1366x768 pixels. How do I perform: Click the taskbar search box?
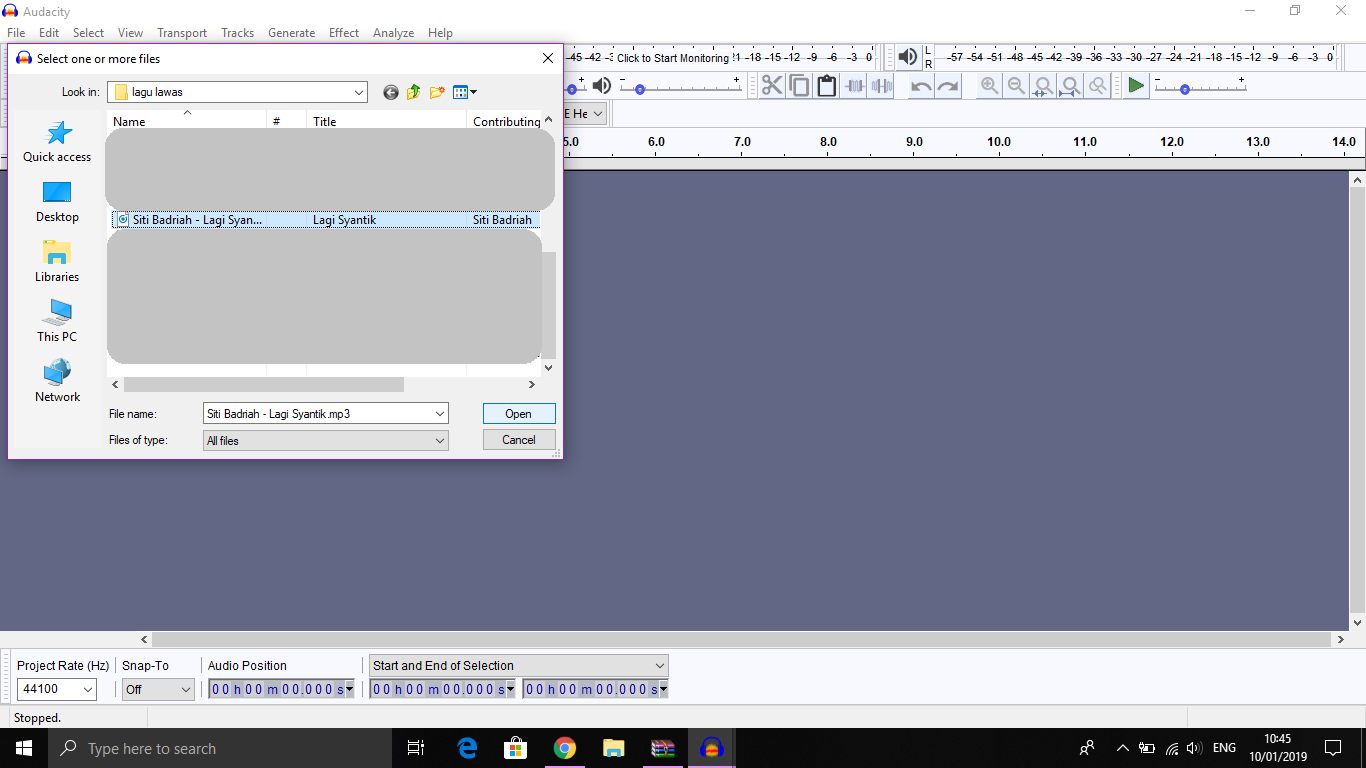coord(218,748)
